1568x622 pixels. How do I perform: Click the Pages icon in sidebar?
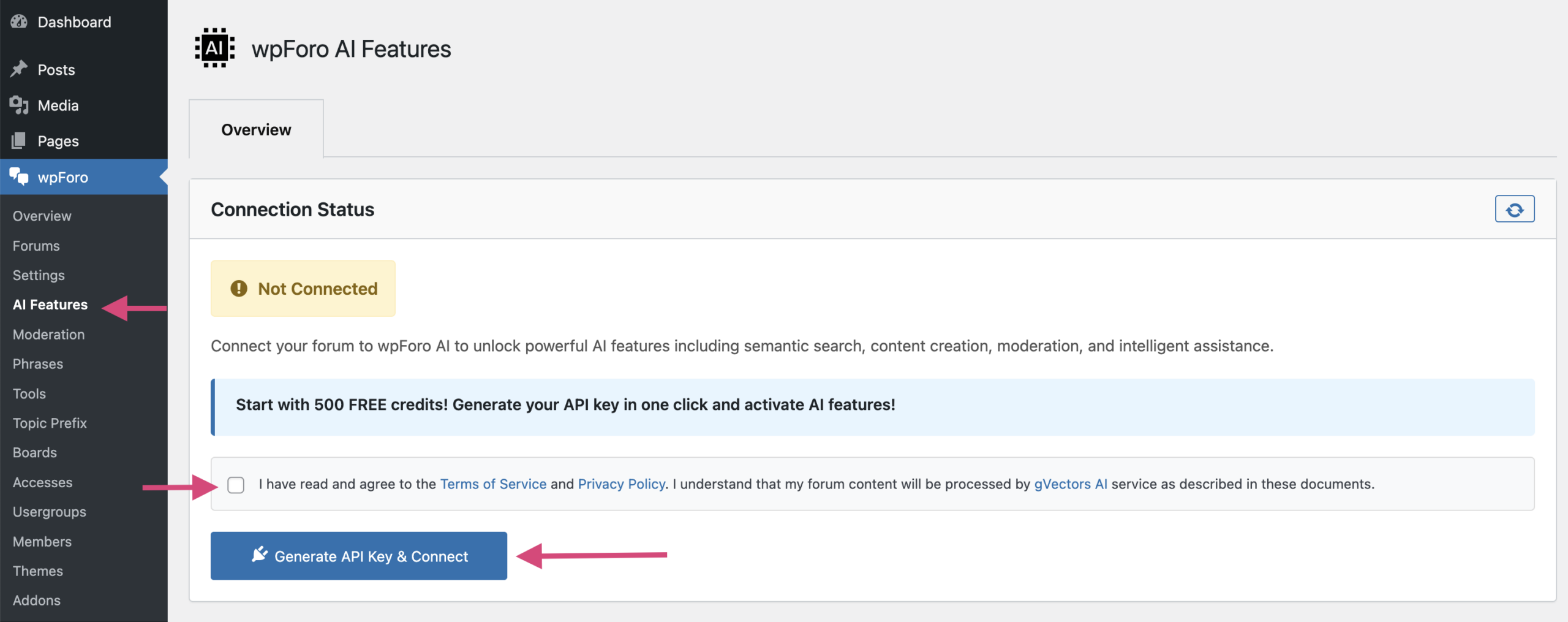coord(19,141)
